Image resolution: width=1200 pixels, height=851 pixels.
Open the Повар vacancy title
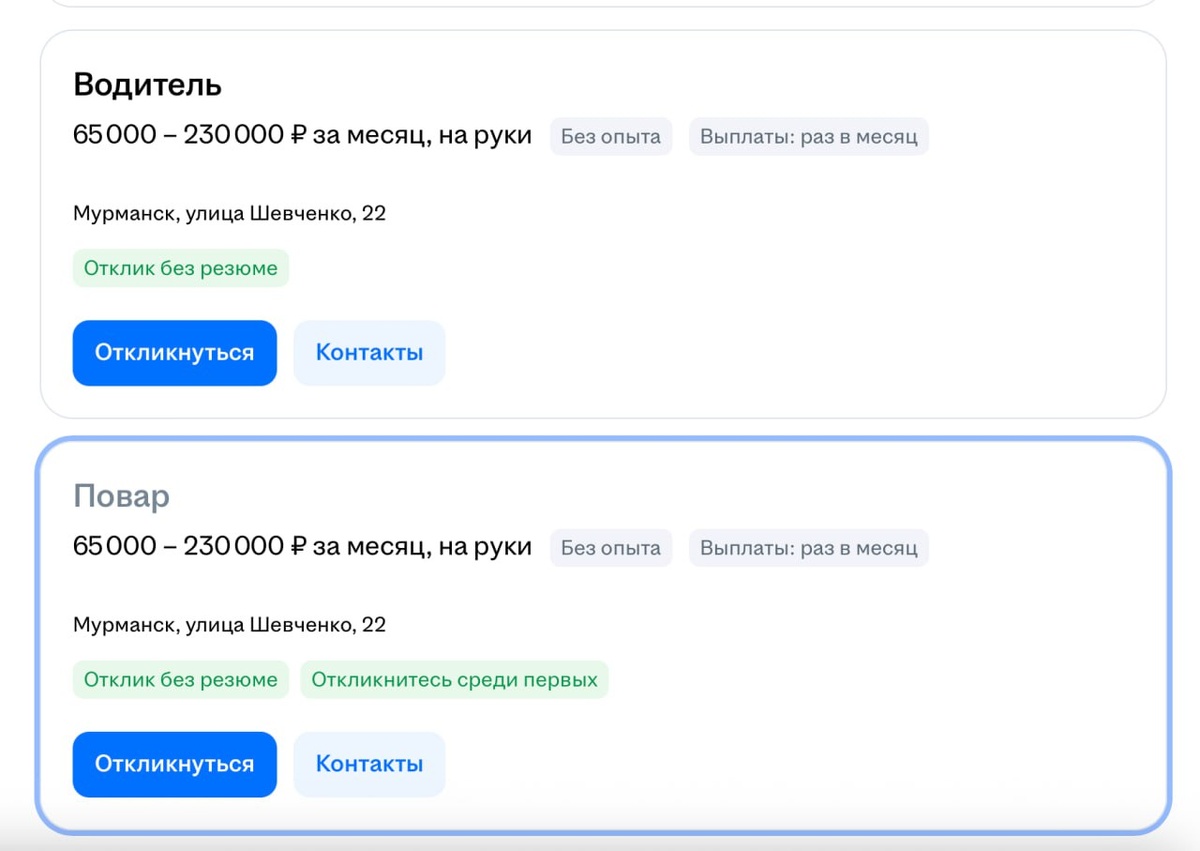(121, 497)
